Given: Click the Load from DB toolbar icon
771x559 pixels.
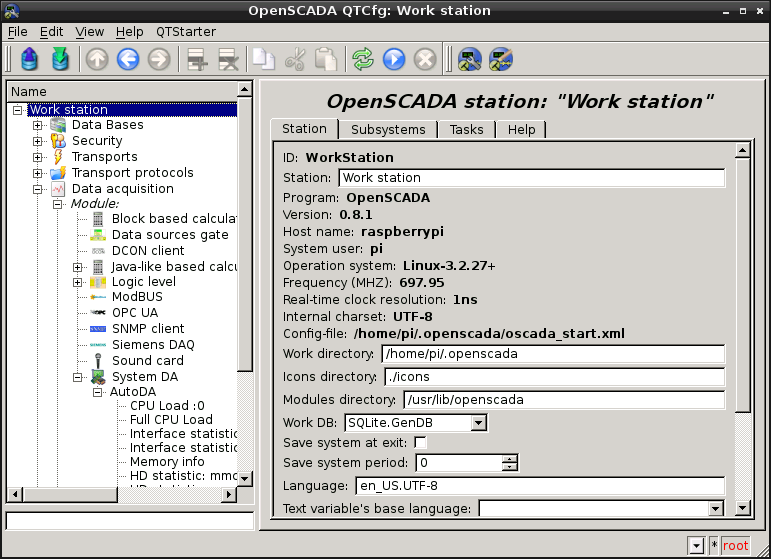Looking at the screenshot, I should (x=30, y=59).
